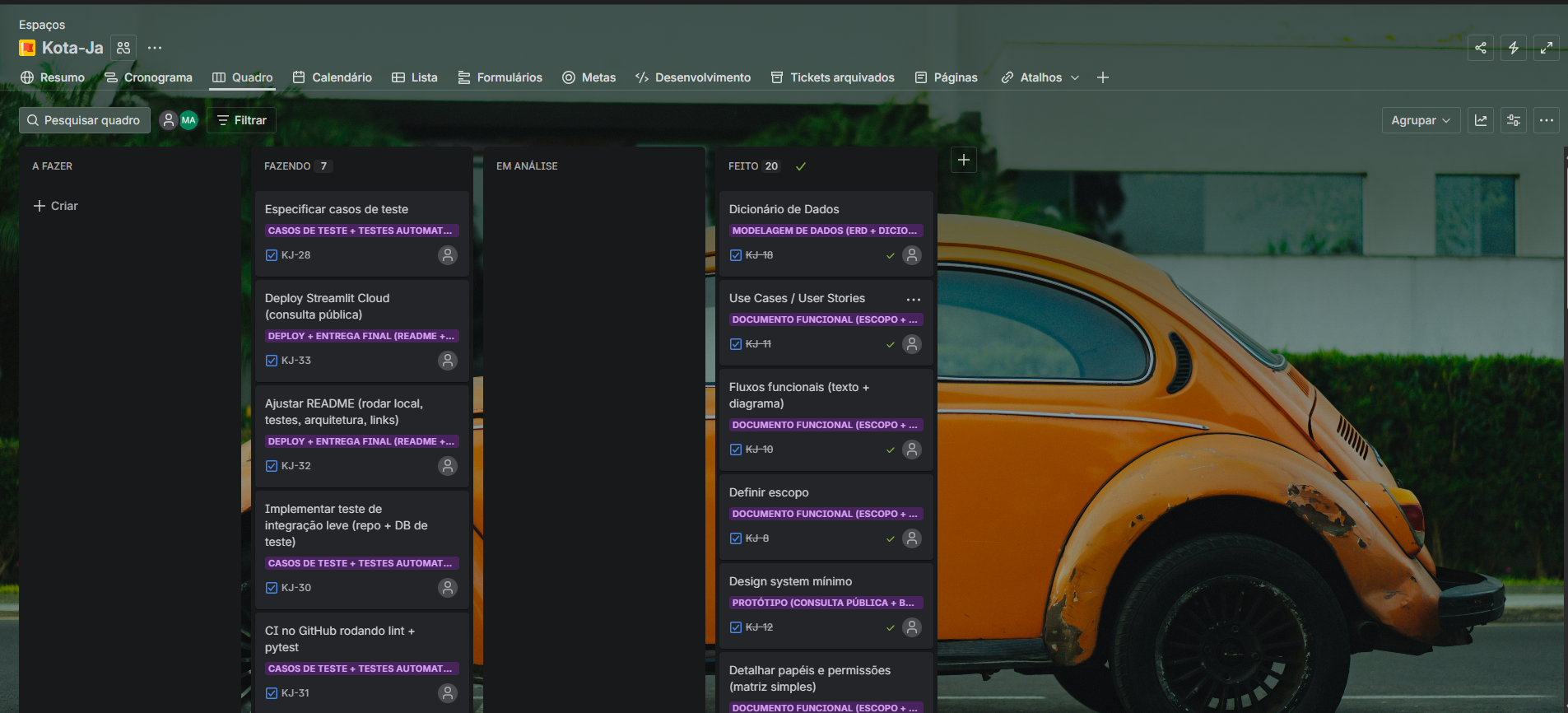Open board insights chart icon
The width and height of the screenshot is (1568, 713).
tap(1480, 120)
